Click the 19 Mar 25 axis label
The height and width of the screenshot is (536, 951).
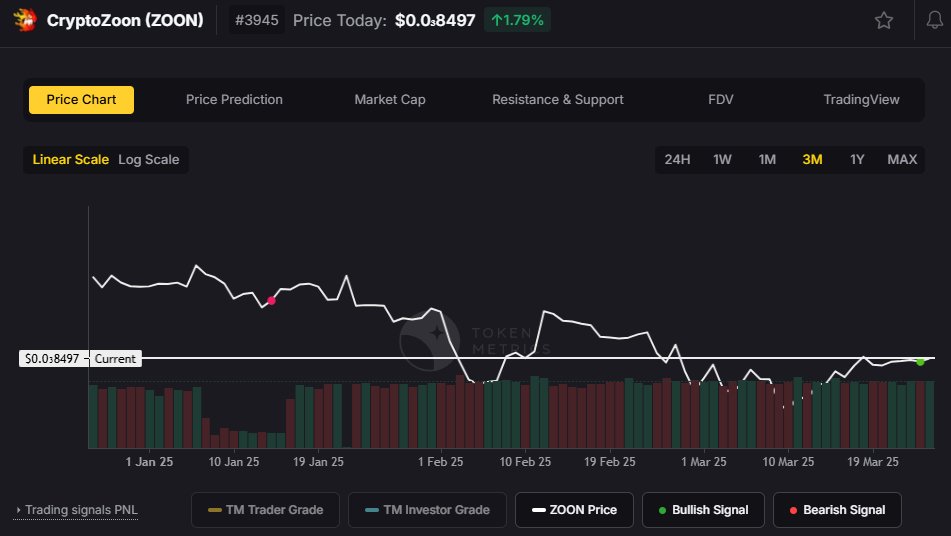coord(873,462)
